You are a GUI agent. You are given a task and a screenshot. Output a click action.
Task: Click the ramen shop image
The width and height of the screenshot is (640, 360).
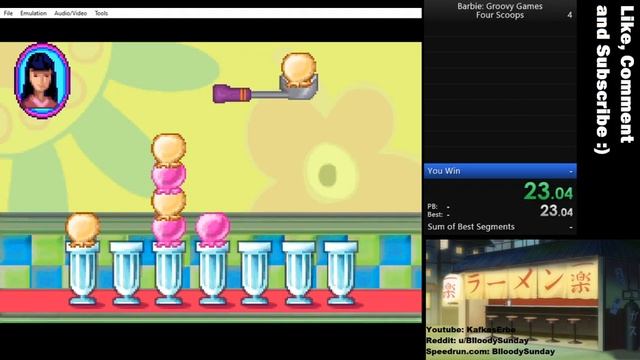[x=533, y=300]
